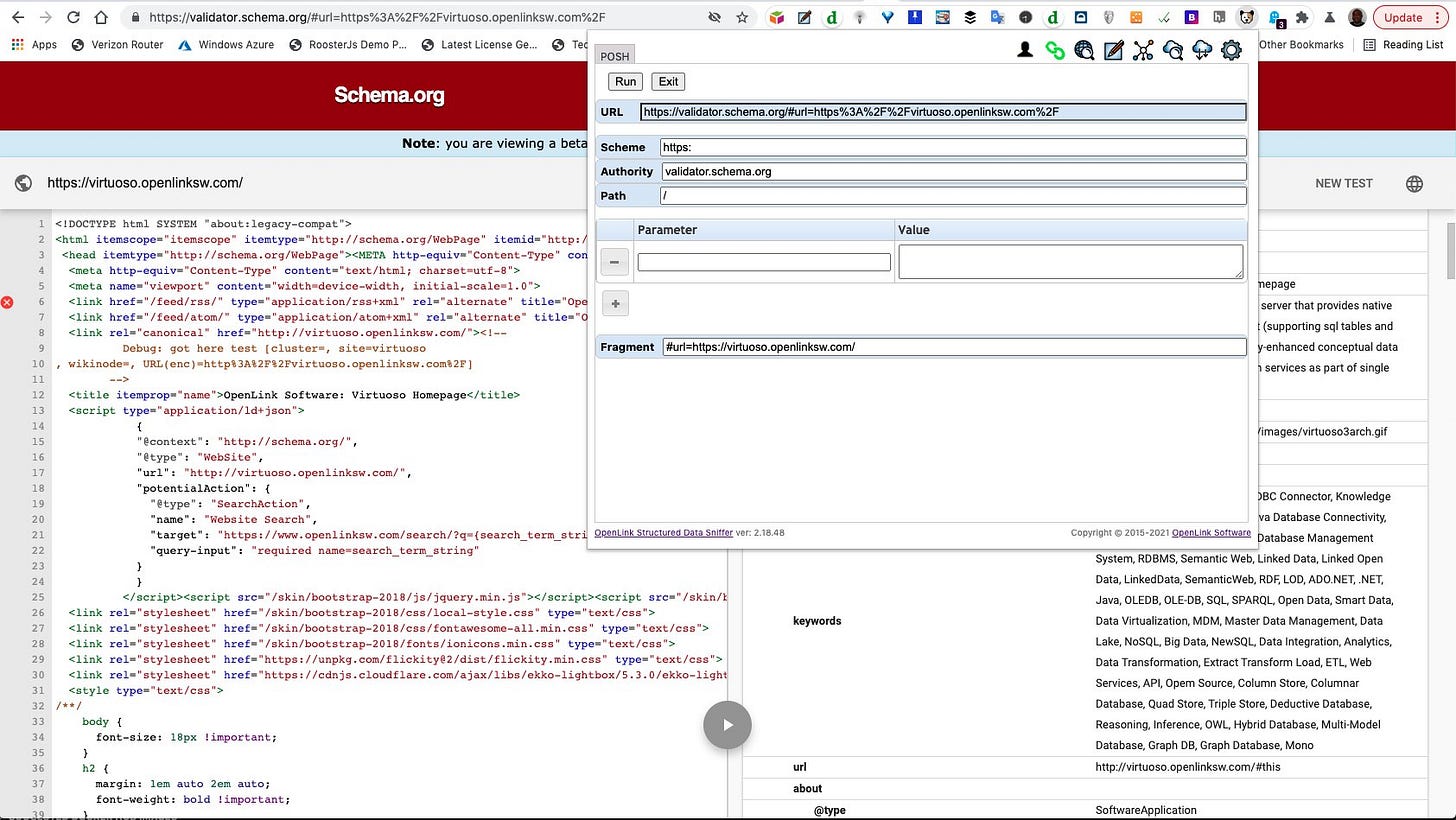
Task: Open the language globe menu
Action: point(1414,183)
